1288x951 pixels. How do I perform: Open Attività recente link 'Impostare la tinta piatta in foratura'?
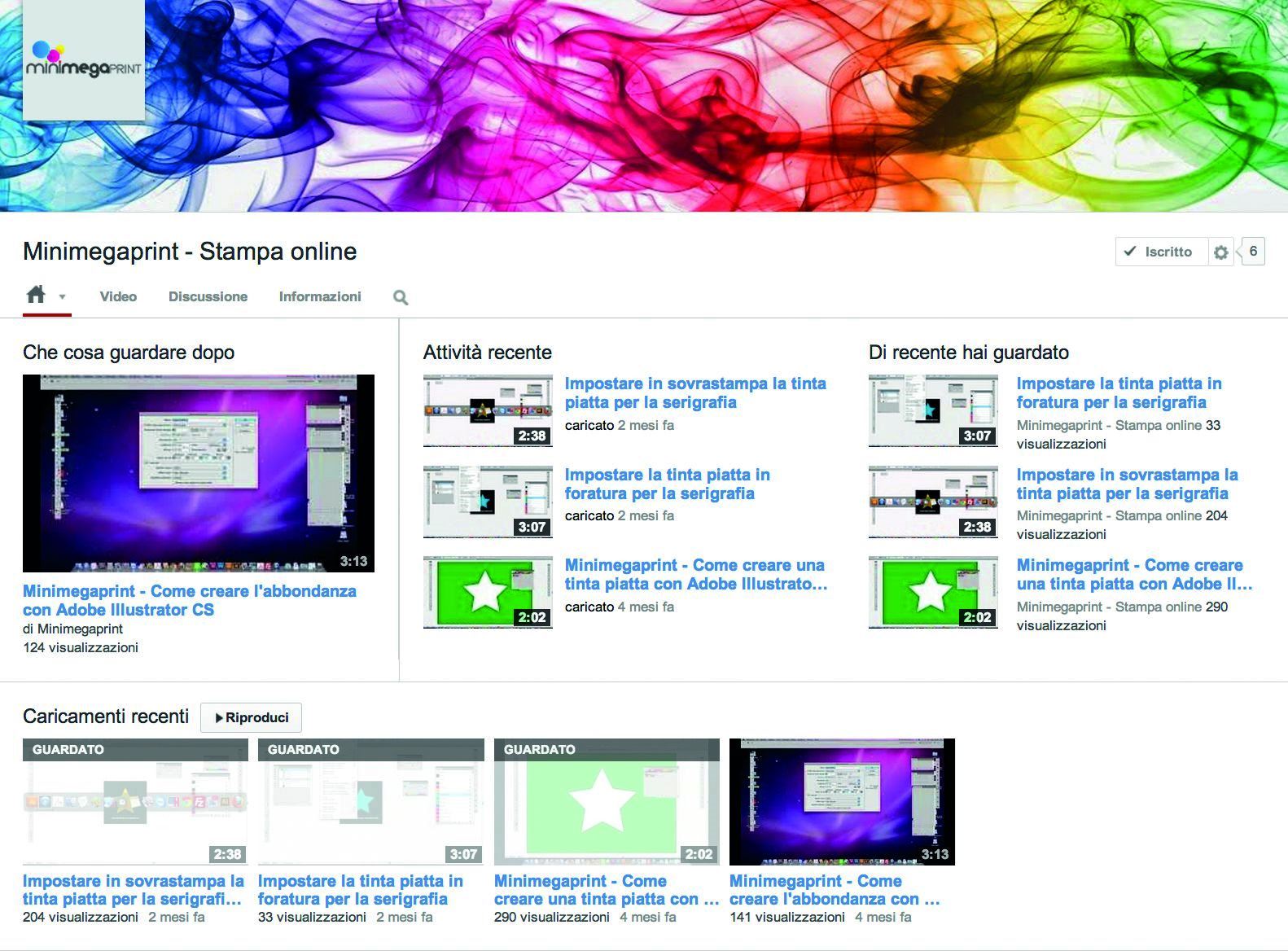[668, 484]
